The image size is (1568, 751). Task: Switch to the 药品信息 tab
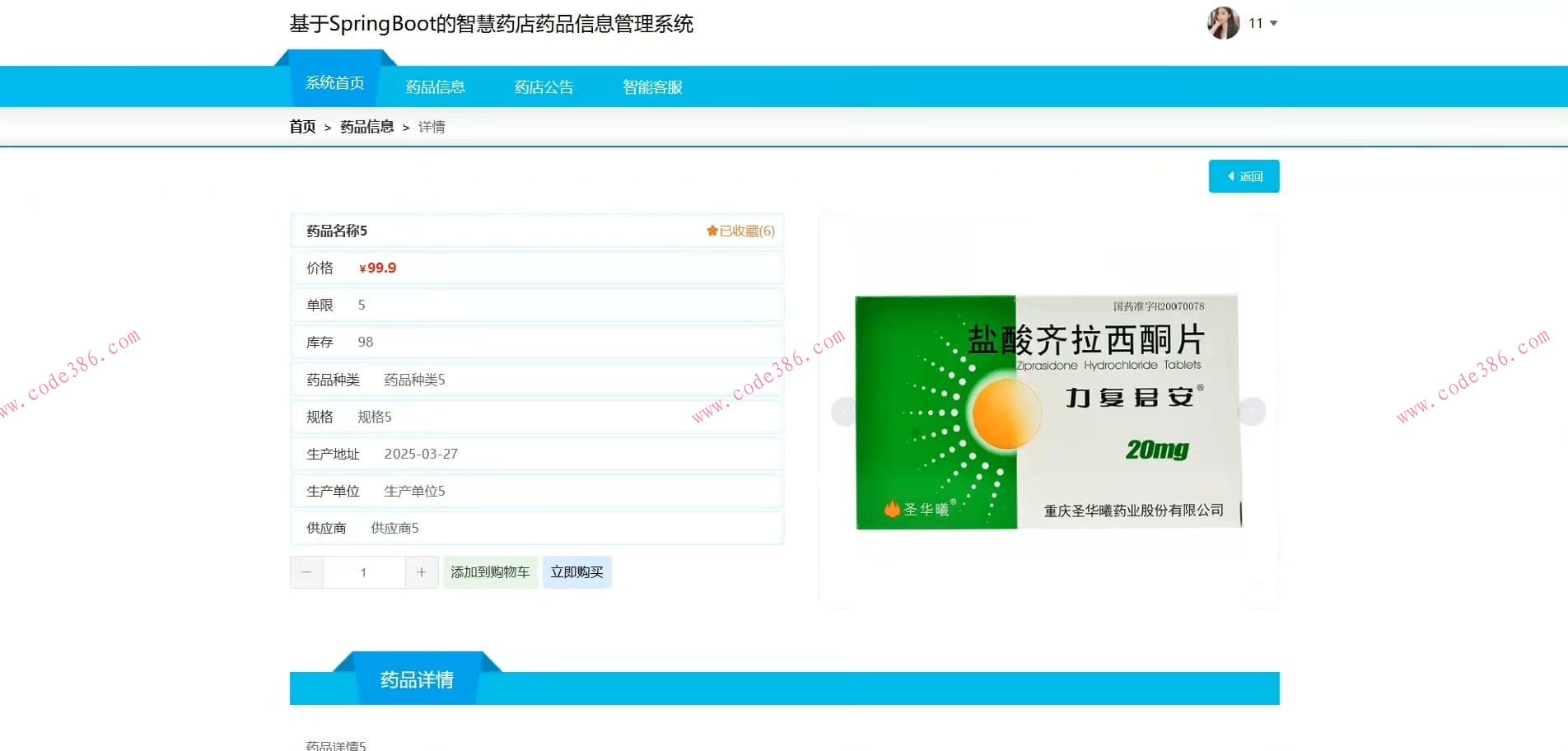click(x=435, y=86)
